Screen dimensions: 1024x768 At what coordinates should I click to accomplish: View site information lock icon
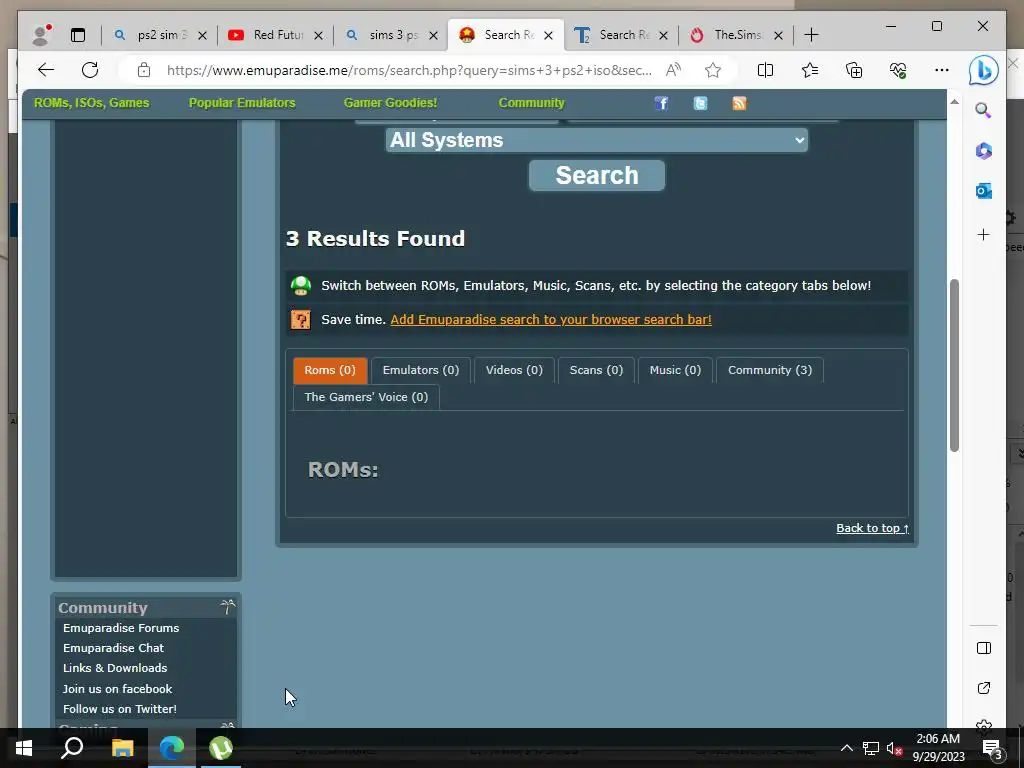pyautogui.click(x=144, y=70)
